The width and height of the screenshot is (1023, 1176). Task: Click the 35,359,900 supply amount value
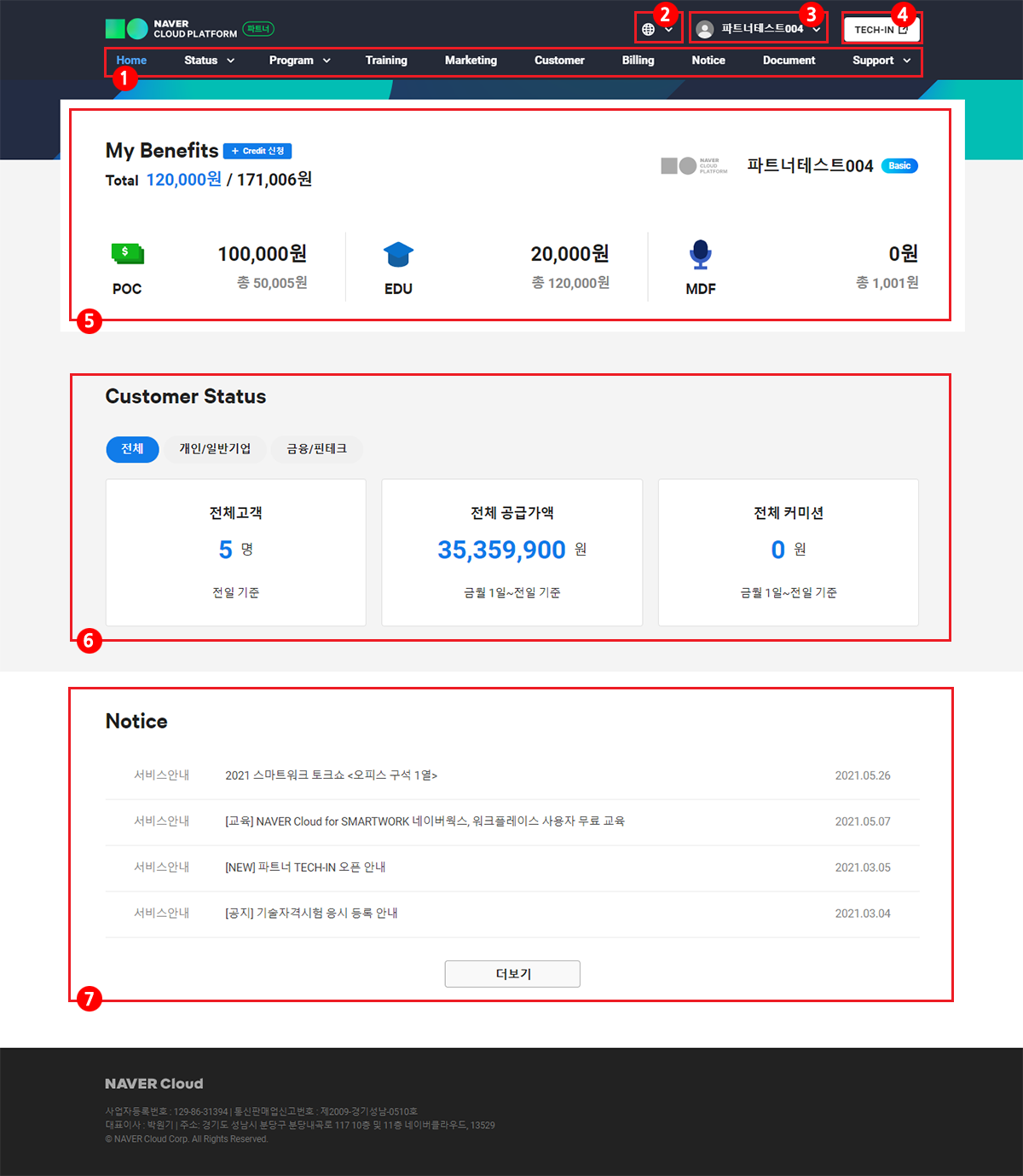[501, 550]
